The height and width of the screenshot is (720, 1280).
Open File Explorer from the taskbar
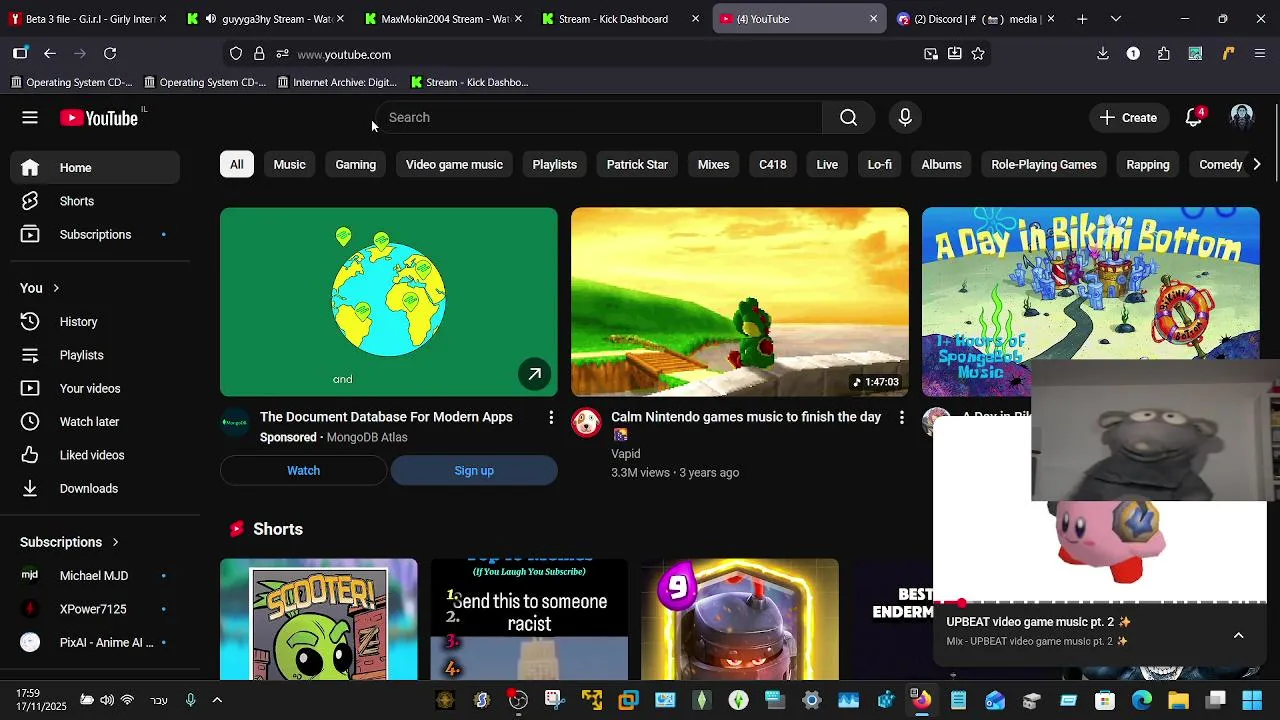click(1179, 700)
